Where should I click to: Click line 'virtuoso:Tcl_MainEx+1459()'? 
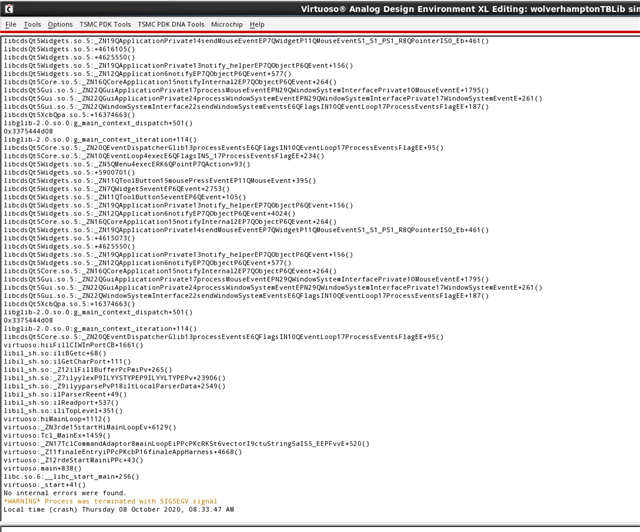(x=57, y=435)
